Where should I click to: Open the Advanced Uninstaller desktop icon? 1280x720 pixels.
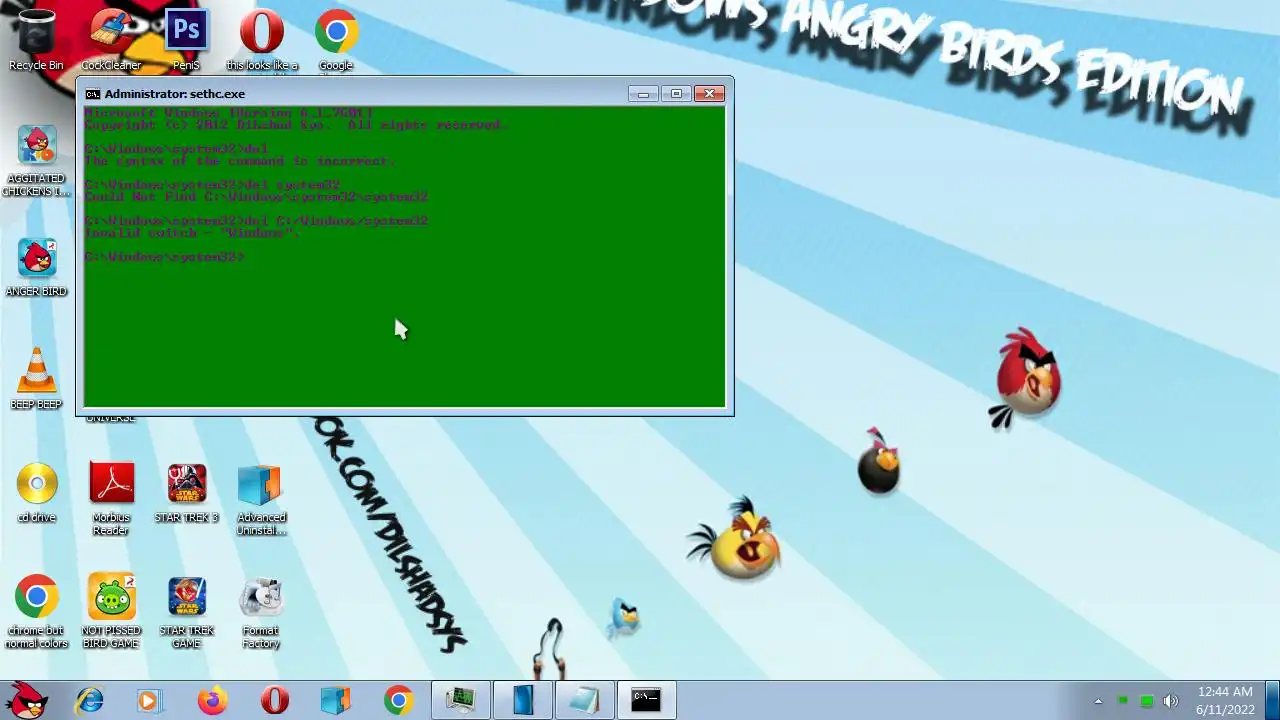(x=261, y=498)
